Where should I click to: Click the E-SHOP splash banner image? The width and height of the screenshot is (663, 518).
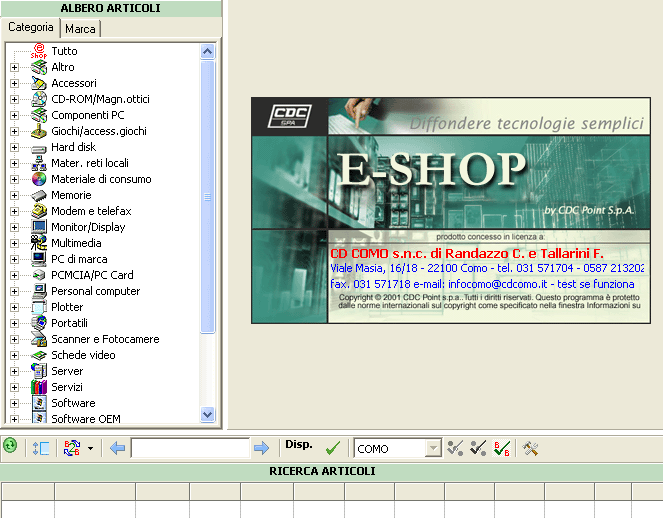coord(451,211)
